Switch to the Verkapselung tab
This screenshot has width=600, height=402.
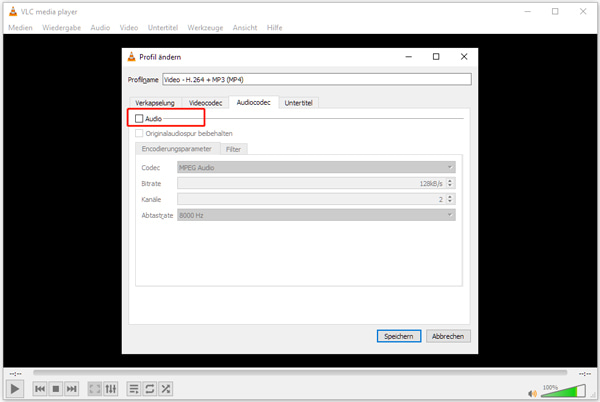coord(155,103)
